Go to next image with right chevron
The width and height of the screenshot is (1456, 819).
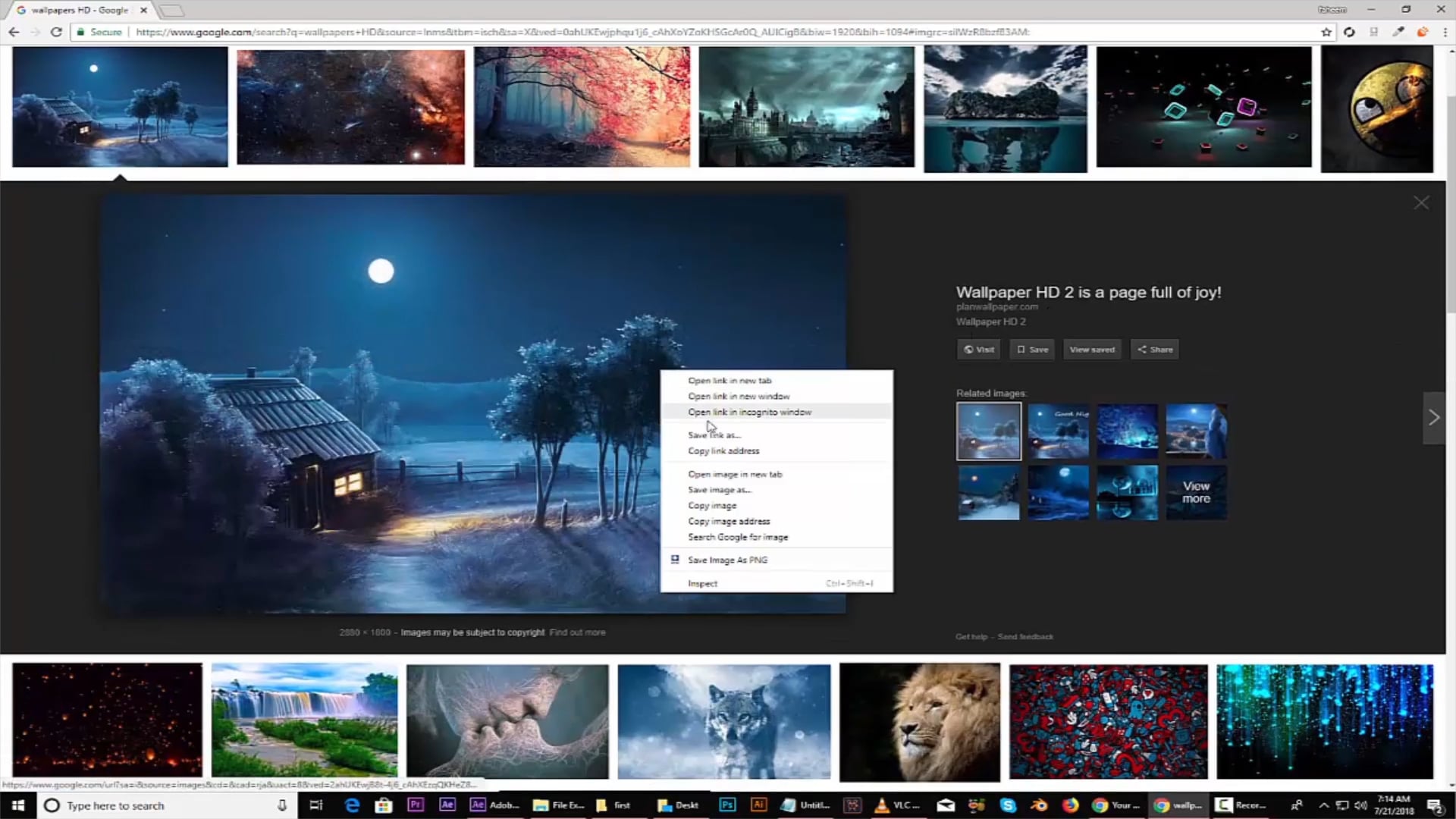(1433, 417)
